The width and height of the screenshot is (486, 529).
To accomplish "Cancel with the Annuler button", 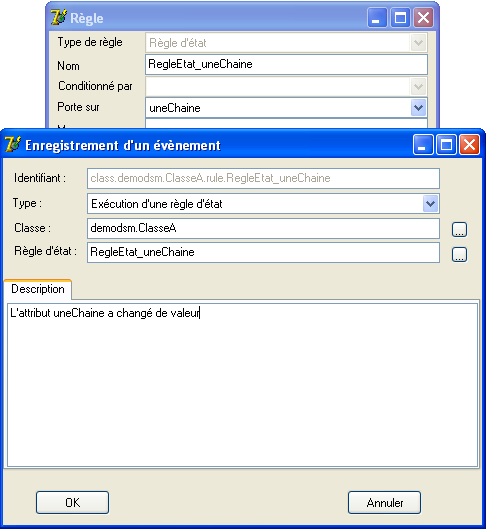I will point(384,503).
